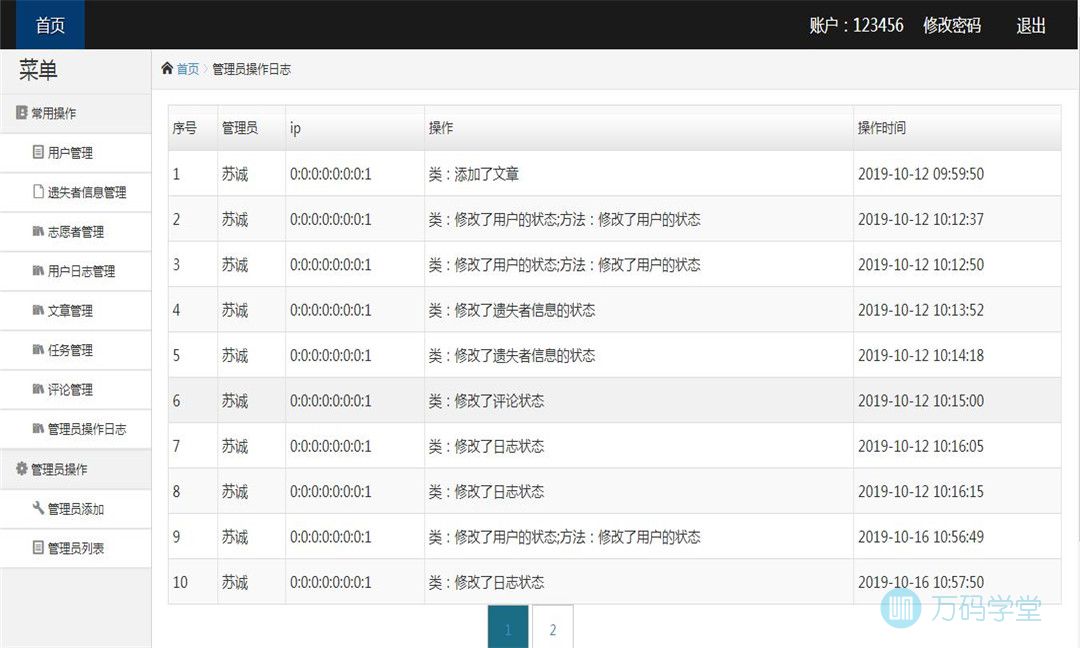Select 评论管理 from the sidebar menu
Viewport: 1080px width, 648px height.
click(70, 390)
